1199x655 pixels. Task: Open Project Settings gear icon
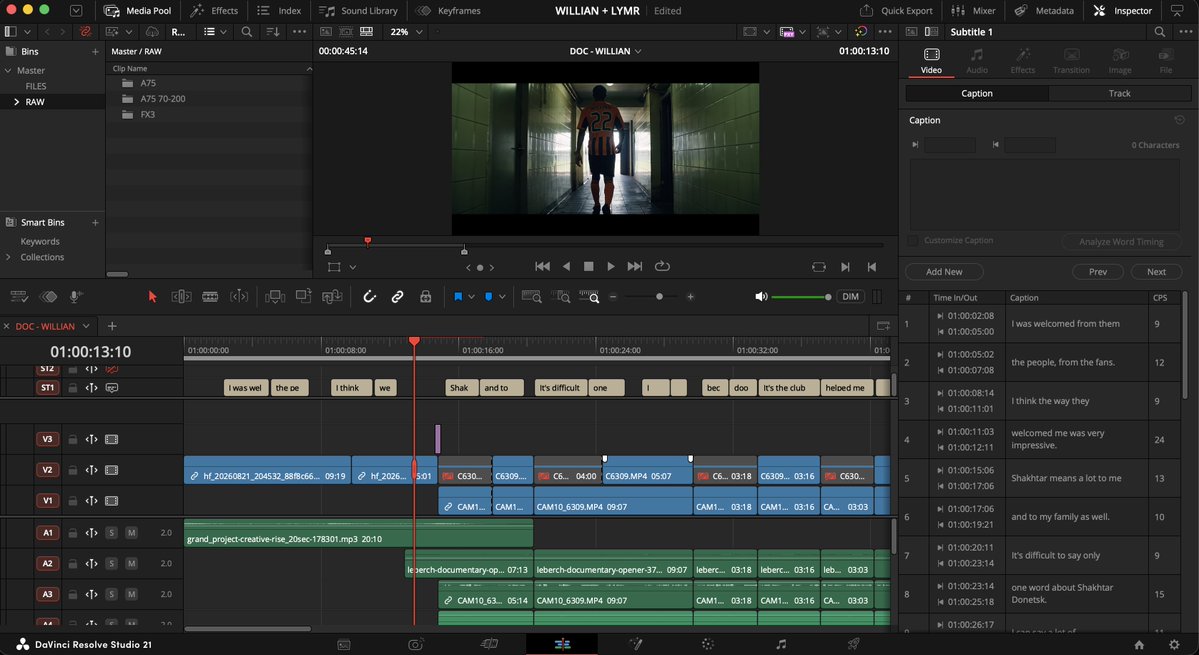pyautogui.click(x=1174, y=644)
